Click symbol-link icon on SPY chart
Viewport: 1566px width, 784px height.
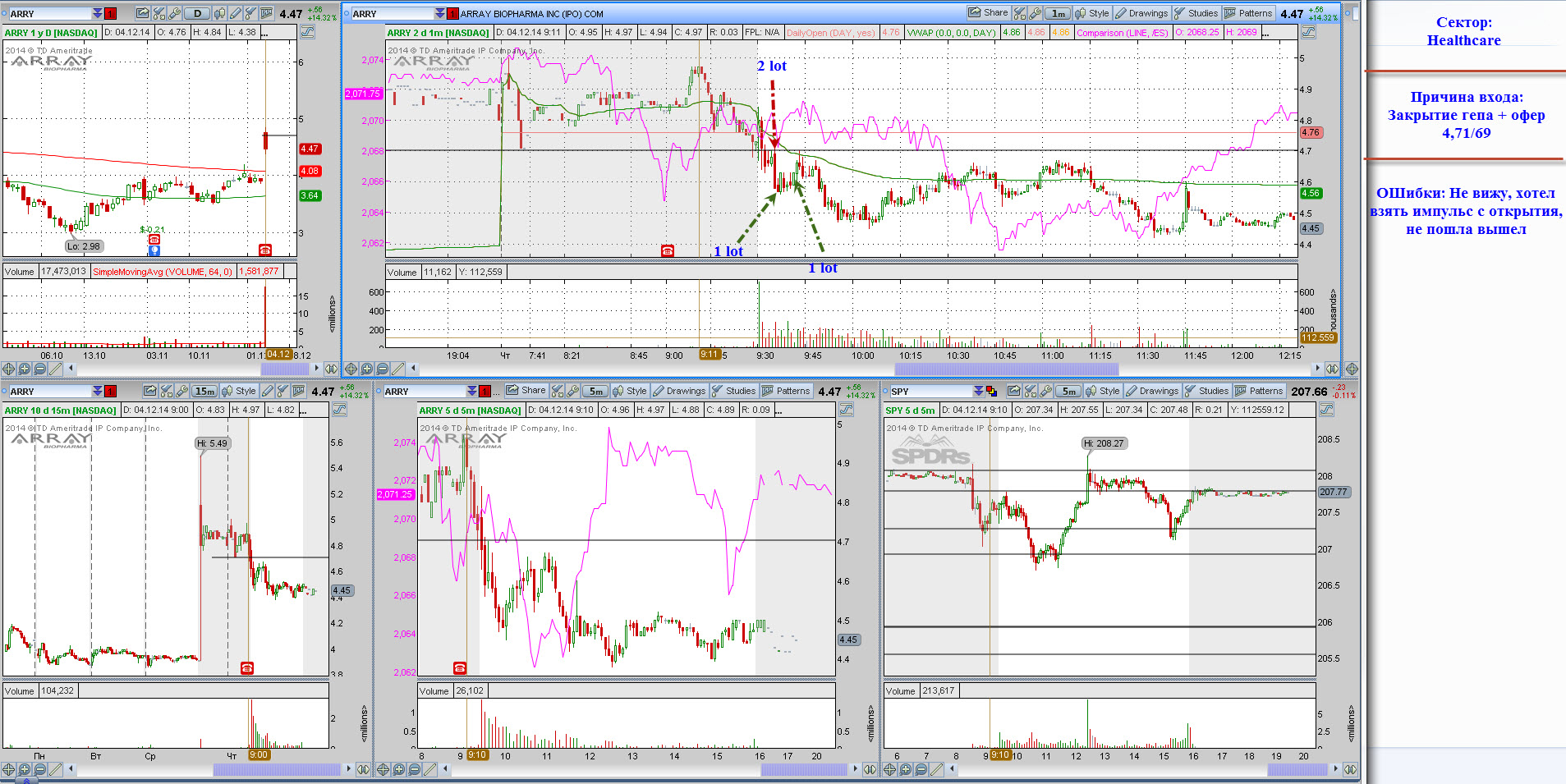point(991,391)
